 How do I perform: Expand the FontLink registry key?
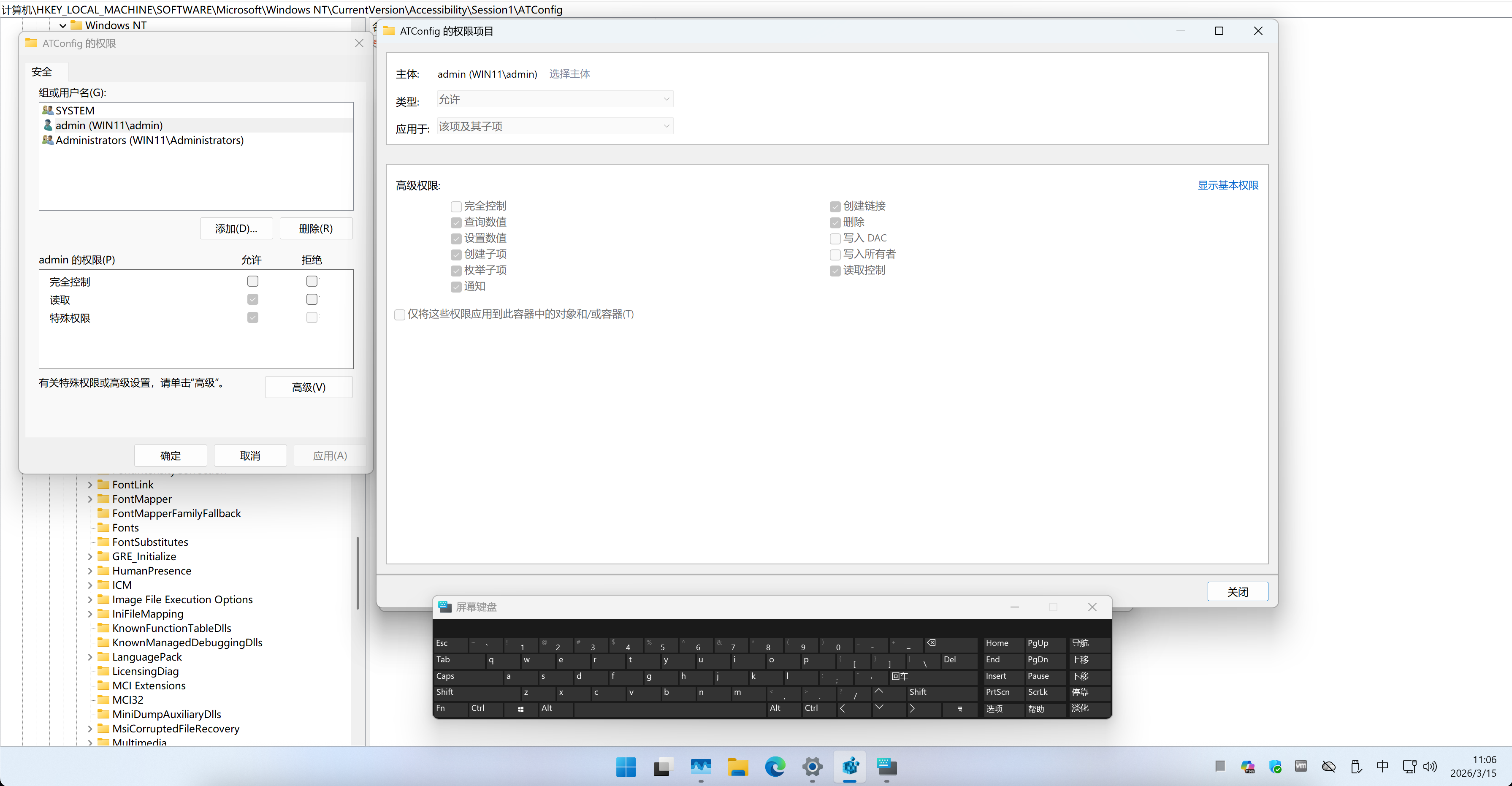[90, 485]
